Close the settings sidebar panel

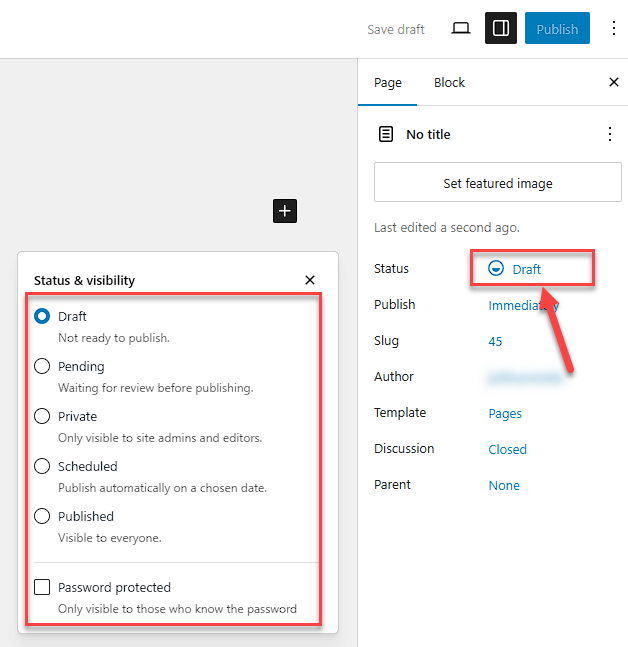614,83
